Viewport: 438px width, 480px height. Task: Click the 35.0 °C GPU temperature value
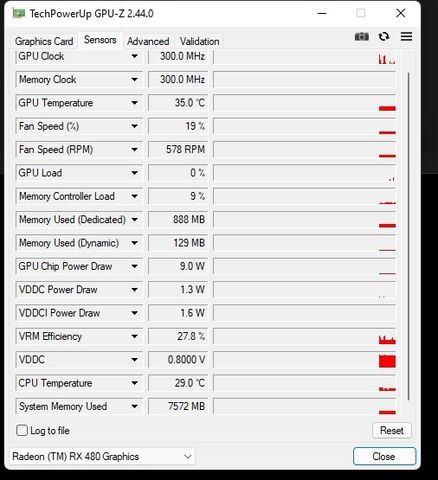click(x=178, y=103)
